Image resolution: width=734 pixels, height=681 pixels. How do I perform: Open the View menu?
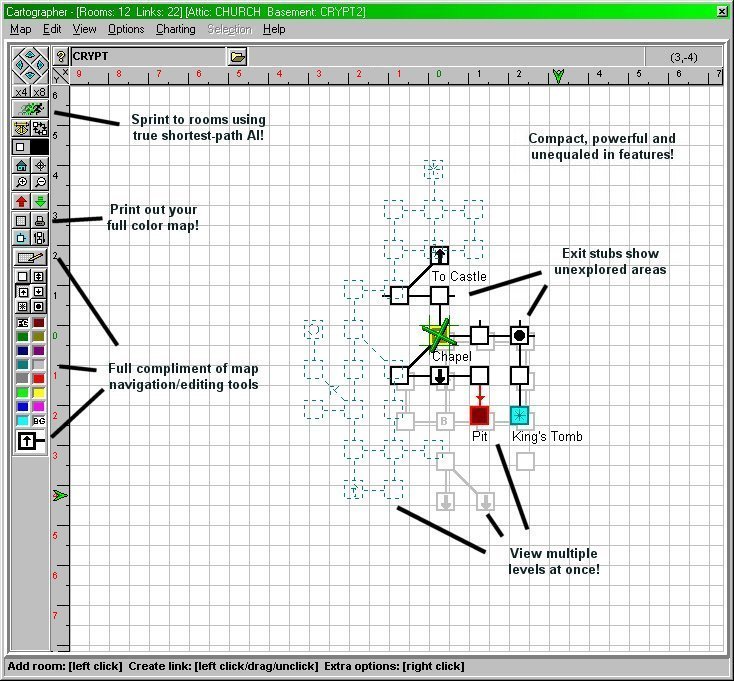[x=84, y=29]
